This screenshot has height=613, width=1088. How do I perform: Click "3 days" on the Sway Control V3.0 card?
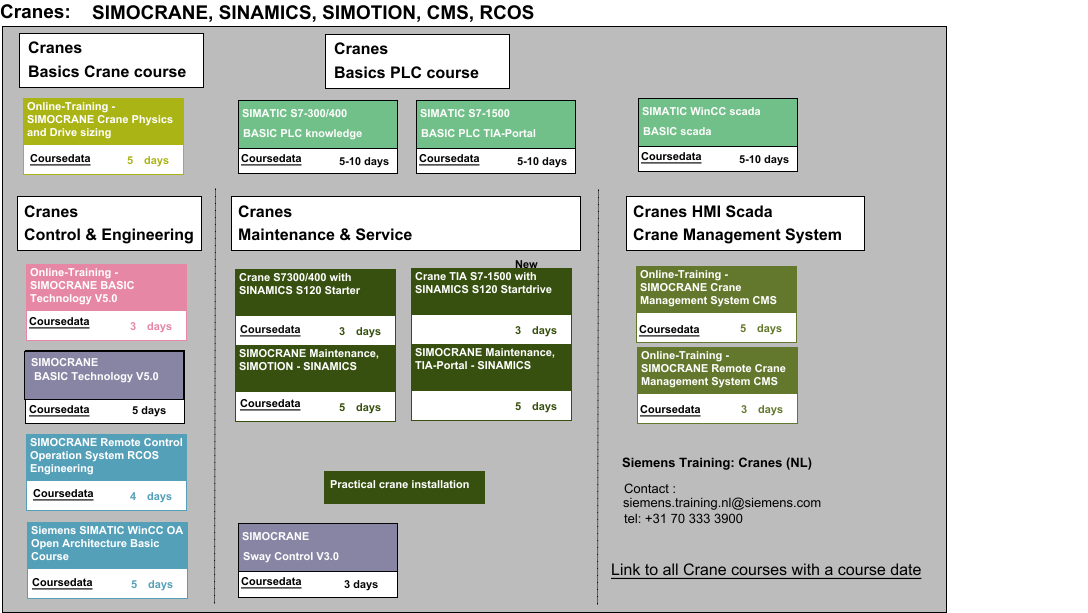pos(361,585)
